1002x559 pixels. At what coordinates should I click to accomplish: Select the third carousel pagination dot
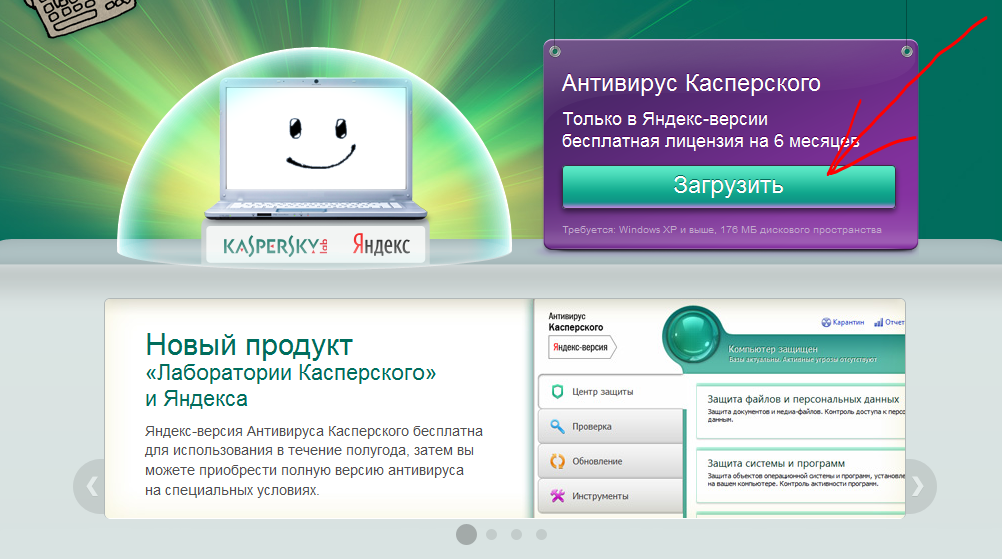(x=516, y=534)
